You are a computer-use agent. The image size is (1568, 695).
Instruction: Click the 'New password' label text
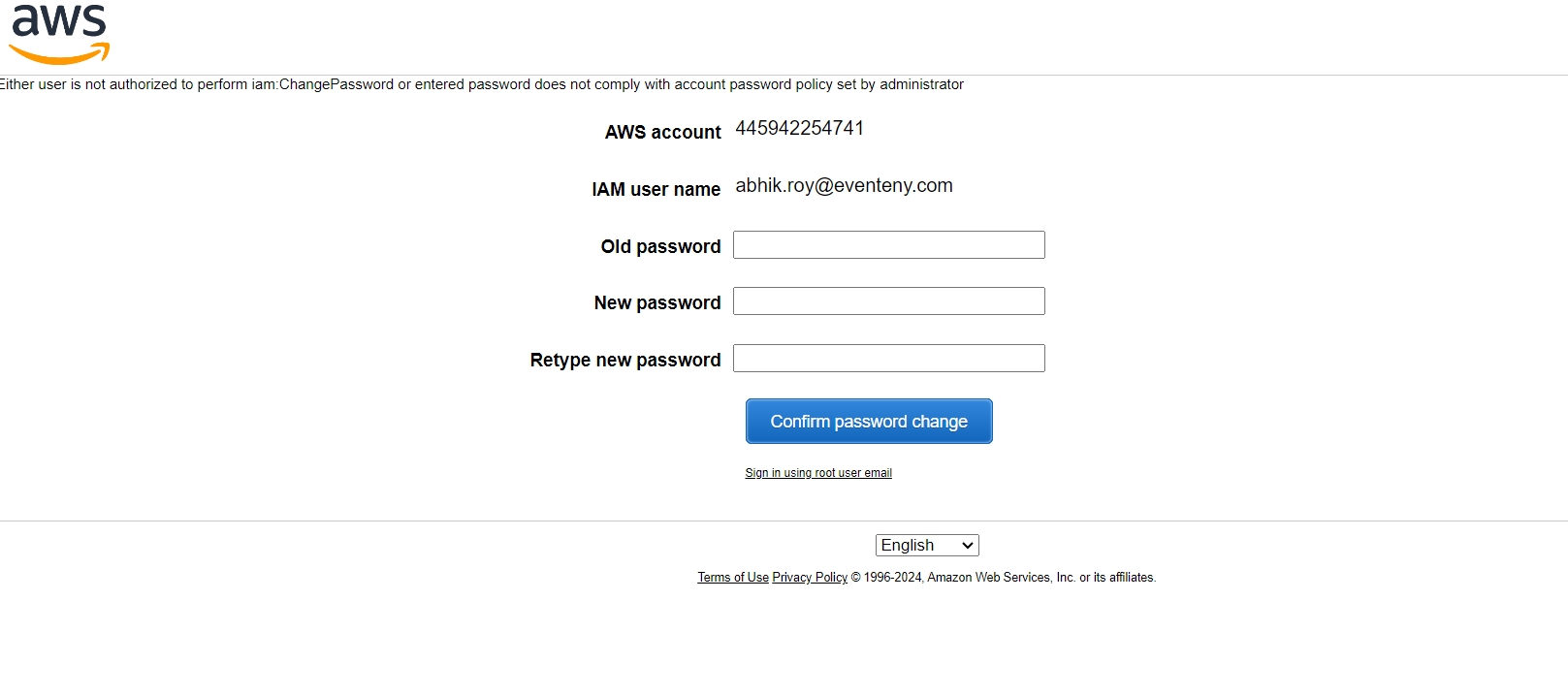click(x=657, y=302)
